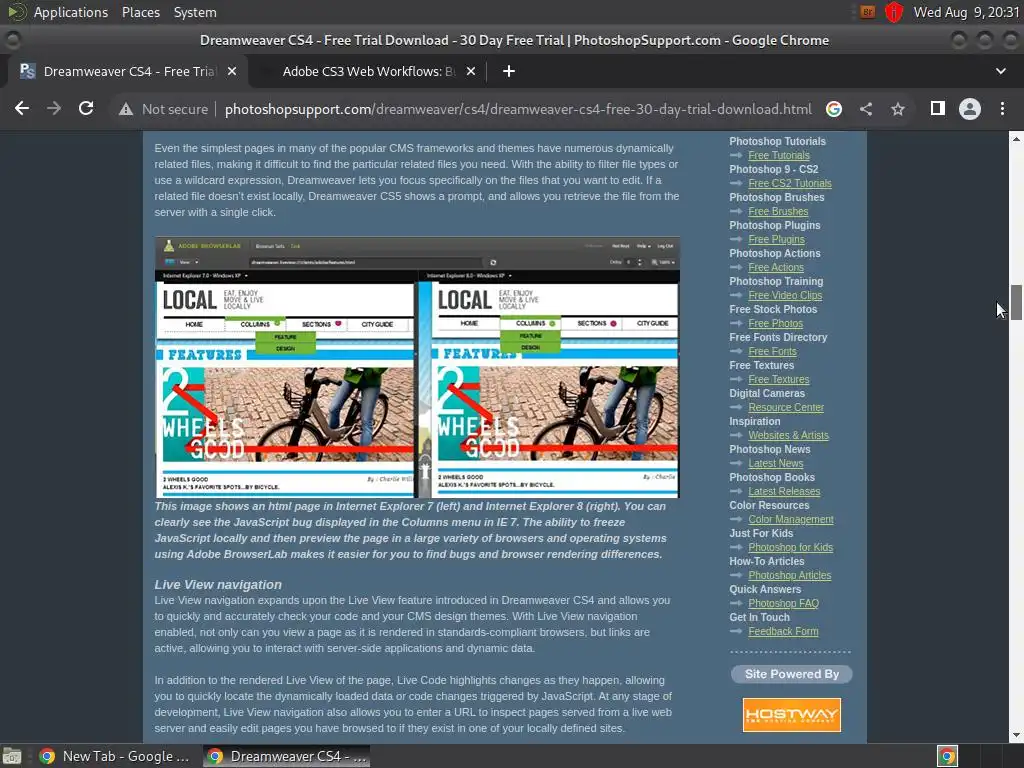Click the arrow bullet beside Free Brushes
Viewport: 1024px width, 768px height.
(x=736, y=212)
